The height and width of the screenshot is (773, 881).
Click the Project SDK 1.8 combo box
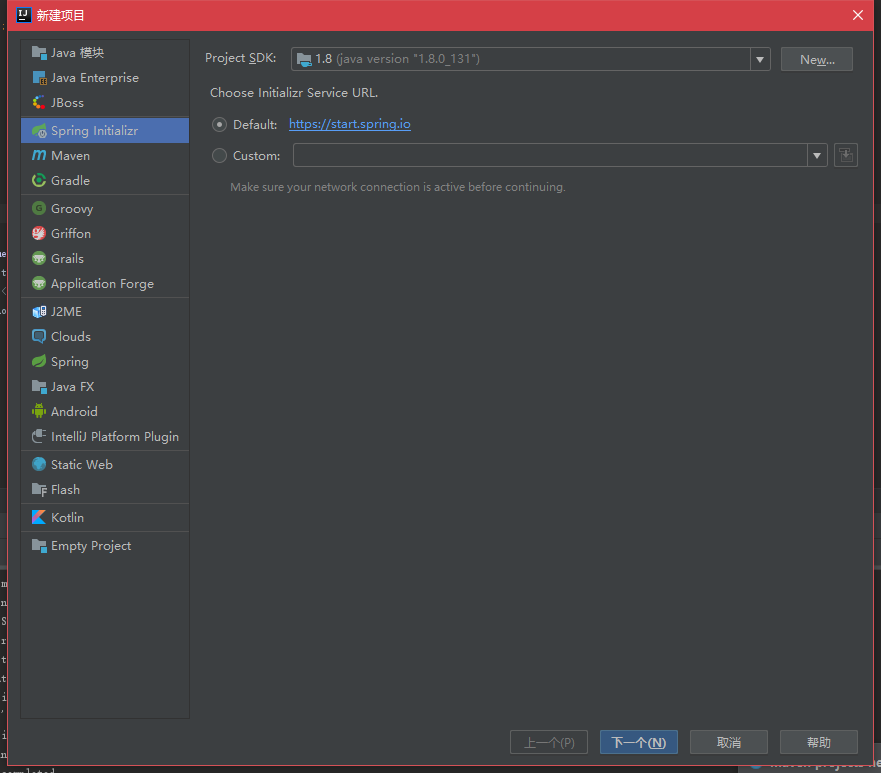pos(530,59)
